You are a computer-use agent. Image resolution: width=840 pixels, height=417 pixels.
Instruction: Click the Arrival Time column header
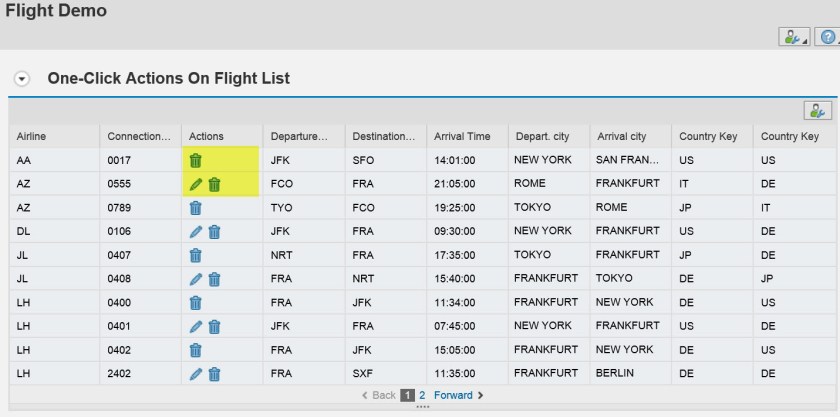[462, 136]
